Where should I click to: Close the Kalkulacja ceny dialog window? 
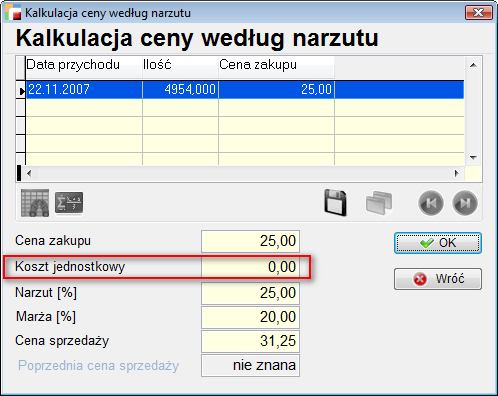coord(479,13)
